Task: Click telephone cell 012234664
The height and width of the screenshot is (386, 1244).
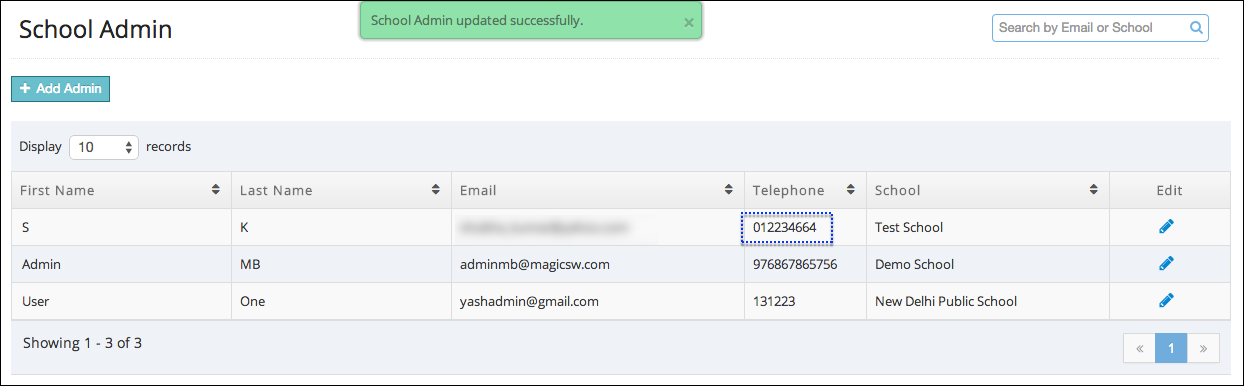Action: click(787, 227)
